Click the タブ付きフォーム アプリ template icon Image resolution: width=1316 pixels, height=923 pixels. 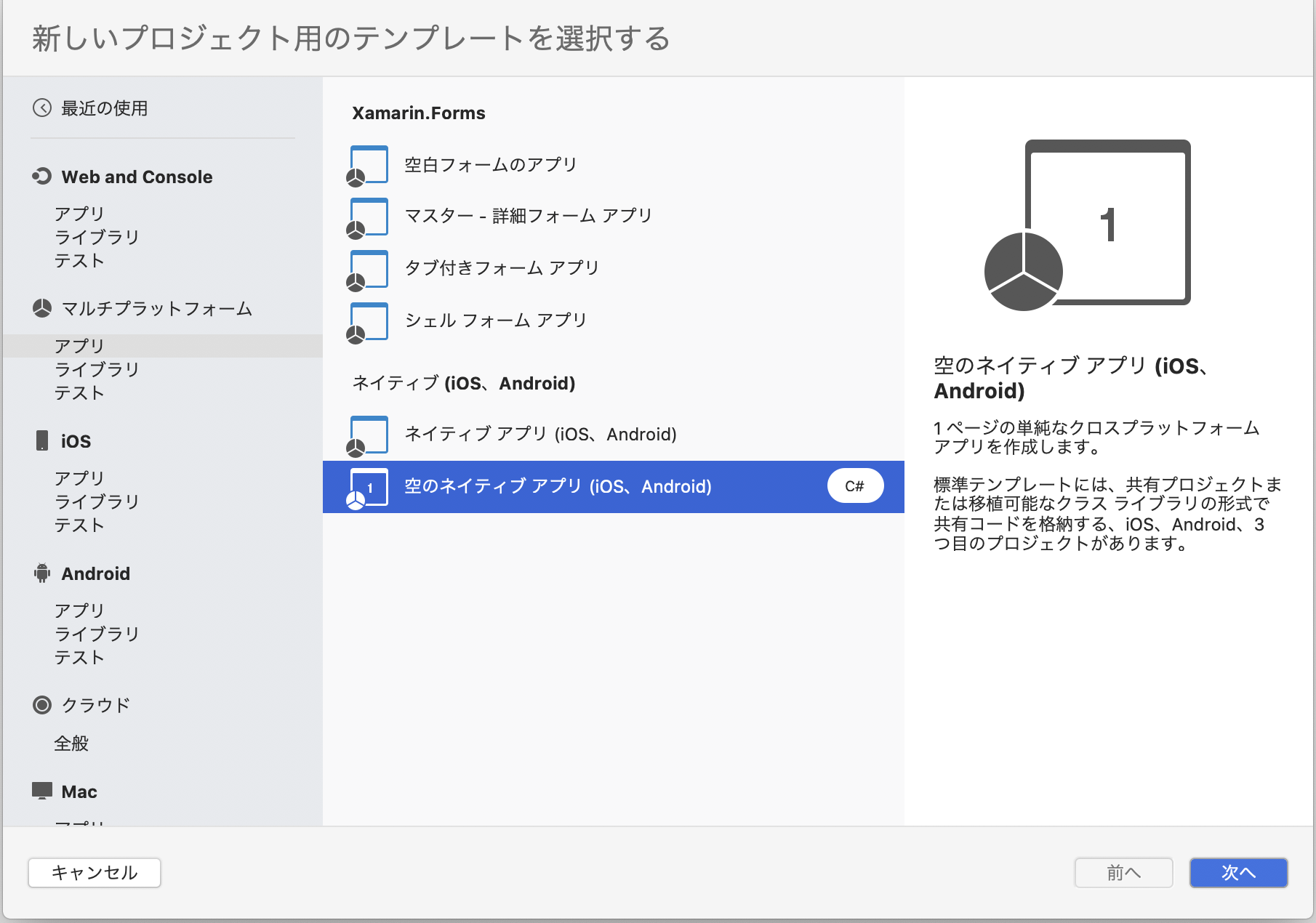click(x=368, y=268)
